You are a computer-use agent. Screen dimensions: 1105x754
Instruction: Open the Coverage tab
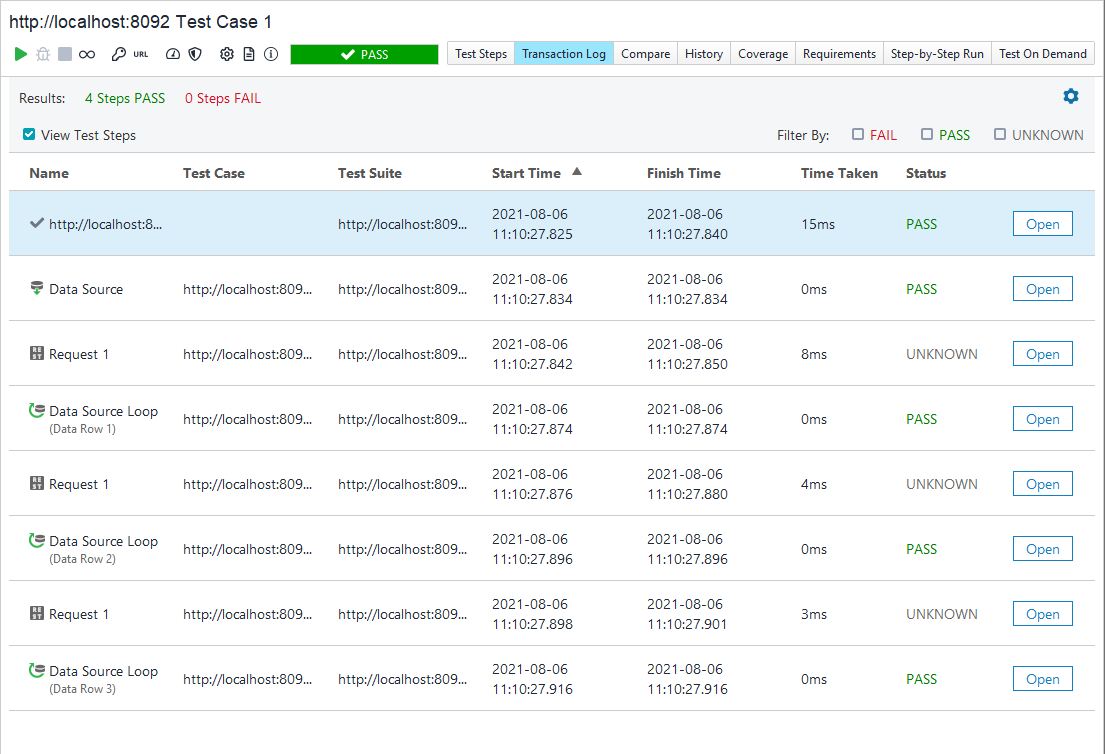(763, 54)
